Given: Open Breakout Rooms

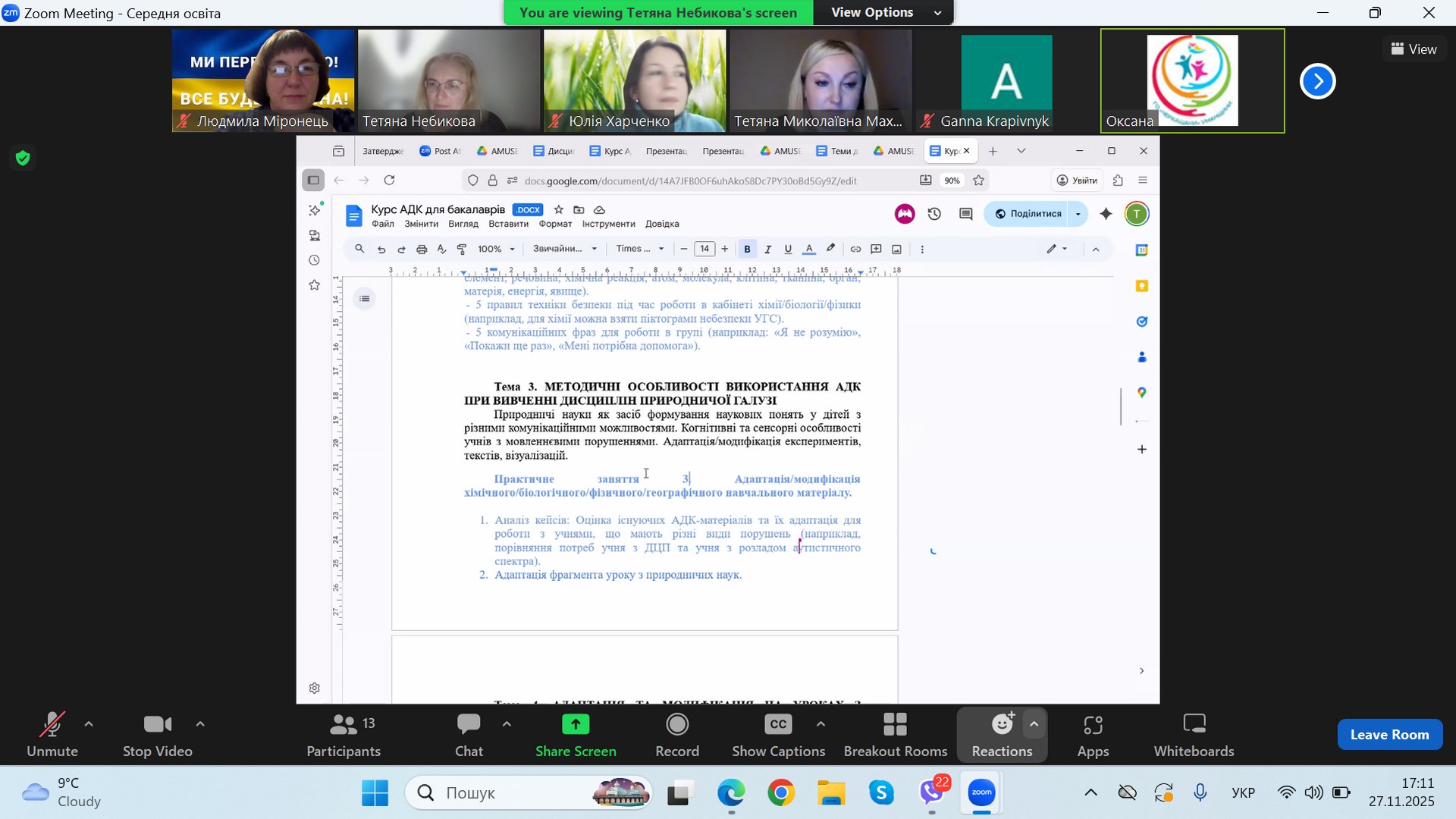Looking at the screenshot, I should 895,735.
